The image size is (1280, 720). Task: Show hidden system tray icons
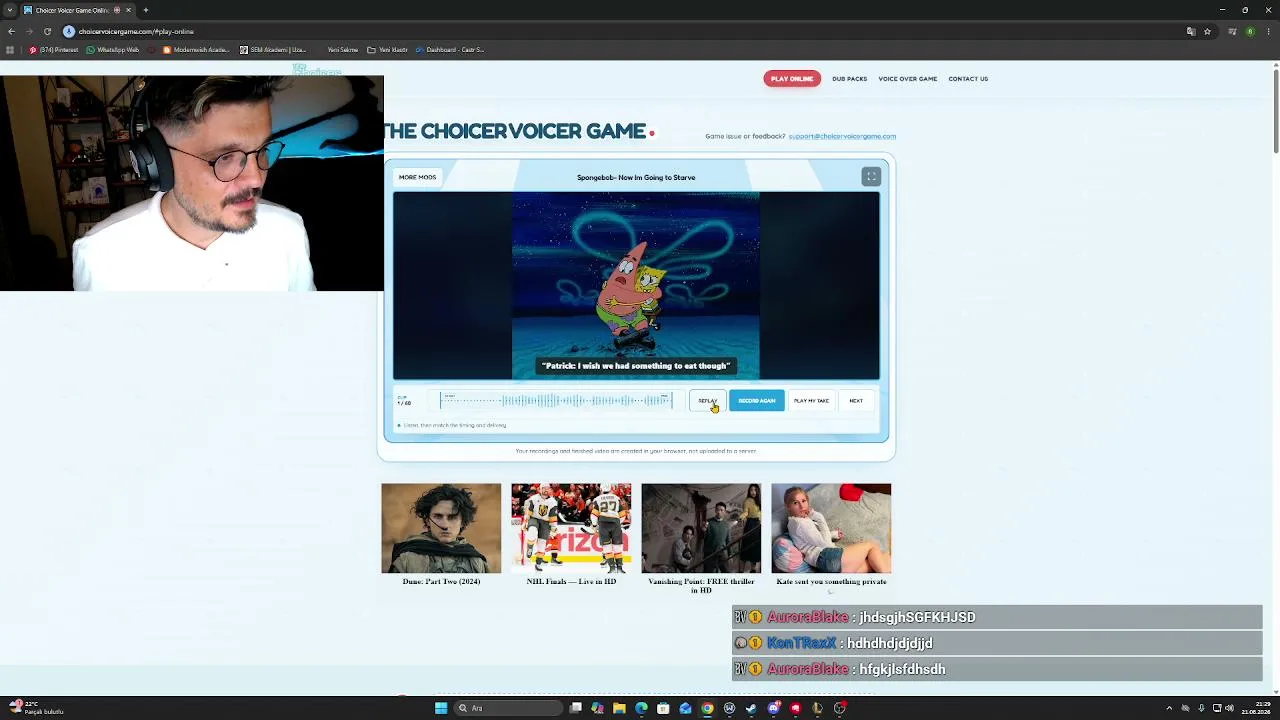(1169, 708)
